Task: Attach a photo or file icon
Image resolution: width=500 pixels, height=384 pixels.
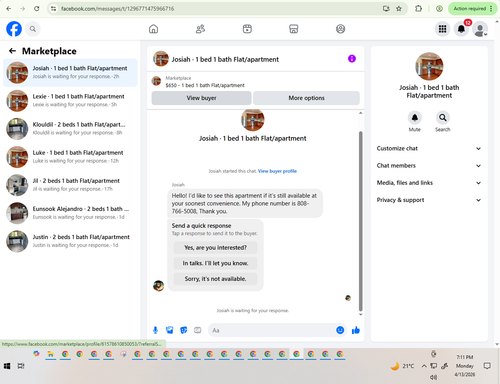Action: pos(170,330)
